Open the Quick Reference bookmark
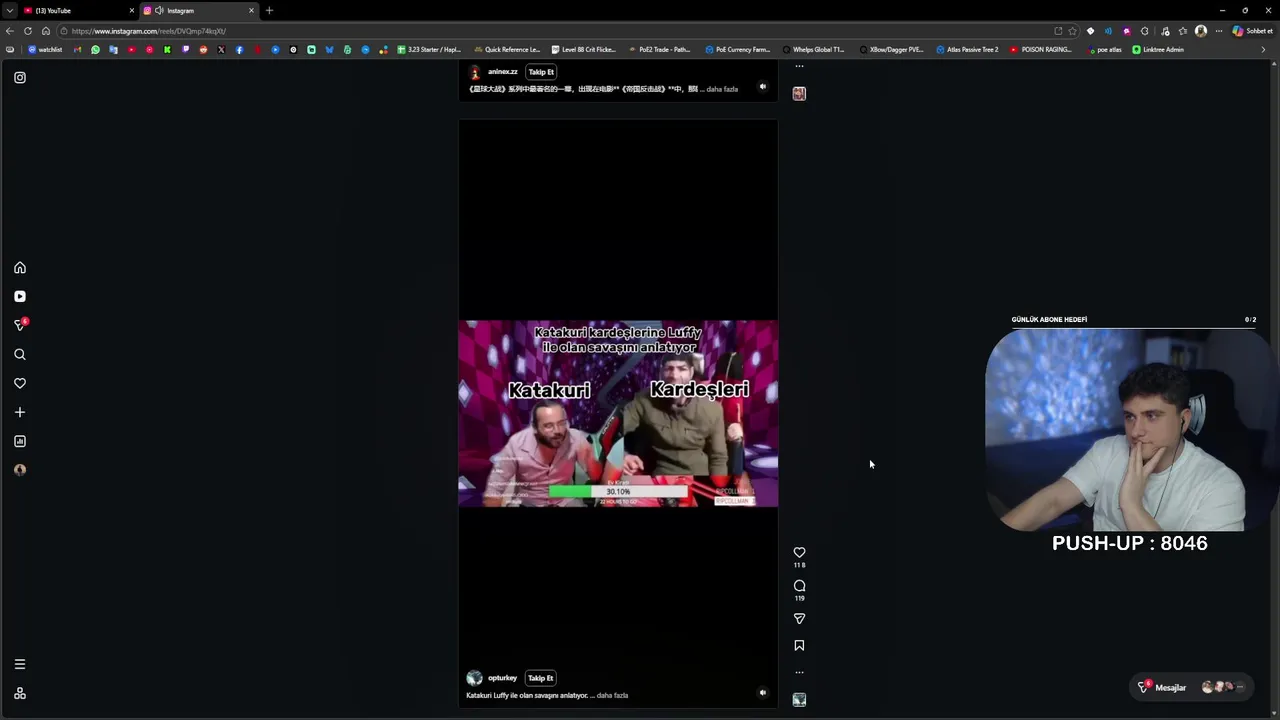Screen dimensions: 1280x720 click(x=507, y=50)
